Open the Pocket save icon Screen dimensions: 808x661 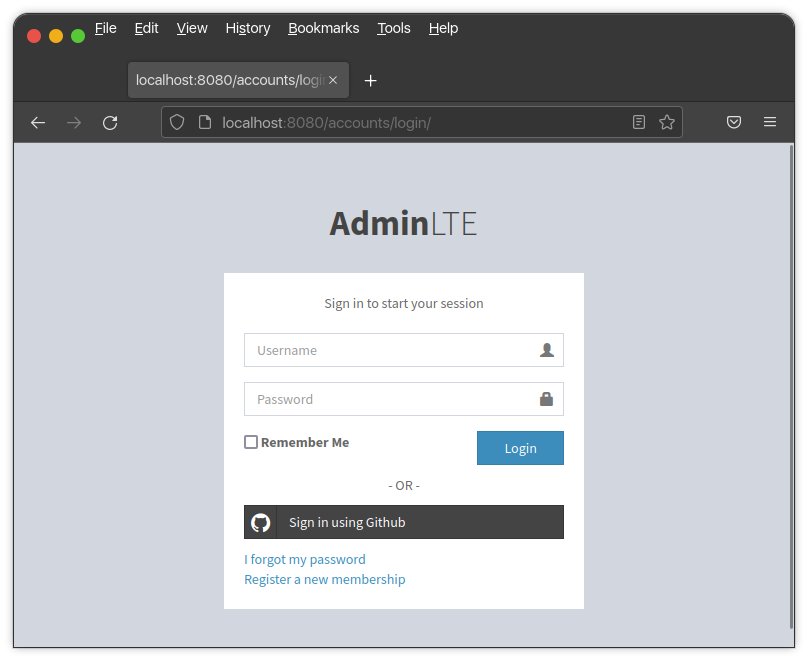(x=734, y=122)
